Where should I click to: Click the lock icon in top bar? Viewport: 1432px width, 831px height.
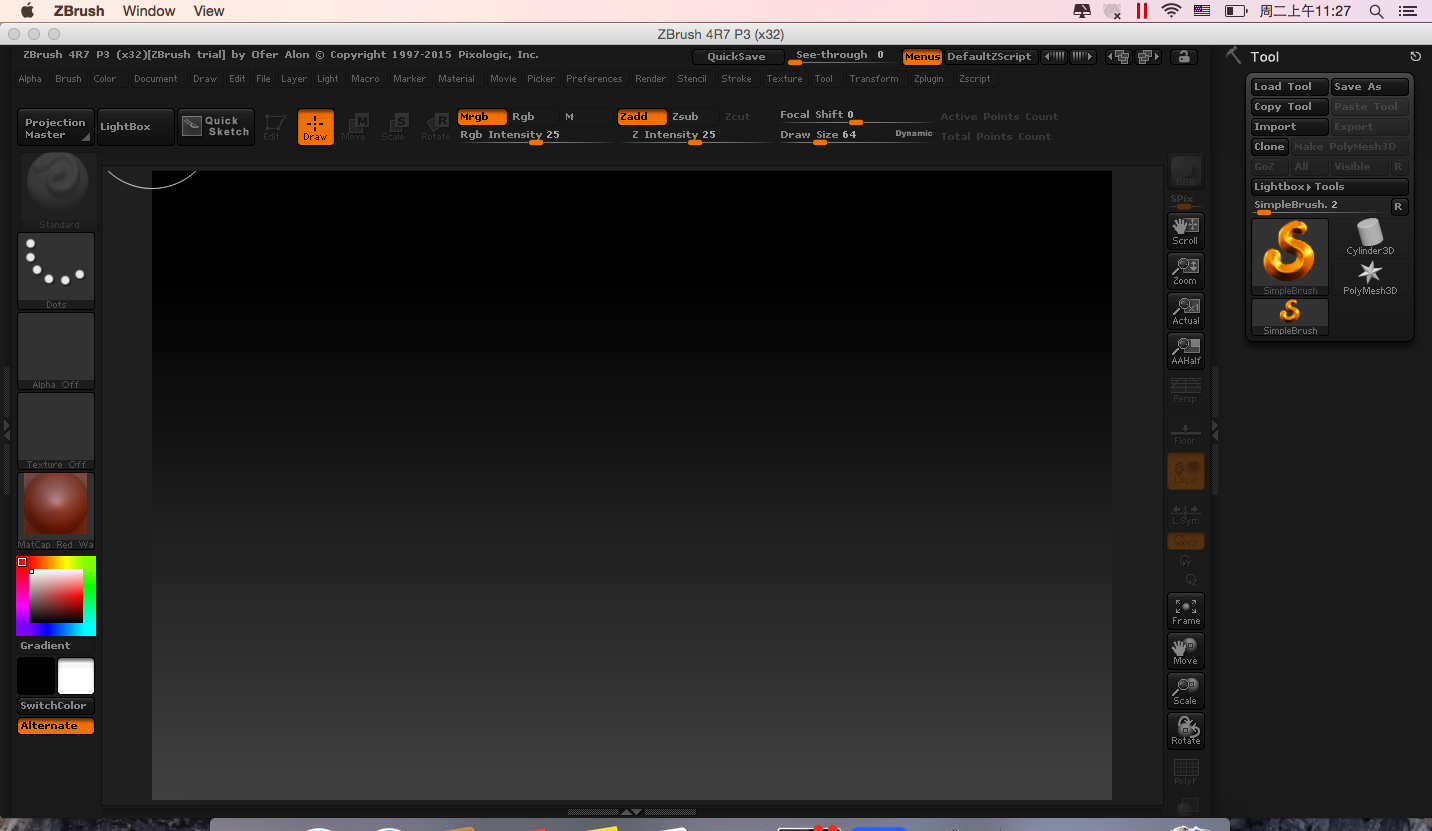[1184, 57]
